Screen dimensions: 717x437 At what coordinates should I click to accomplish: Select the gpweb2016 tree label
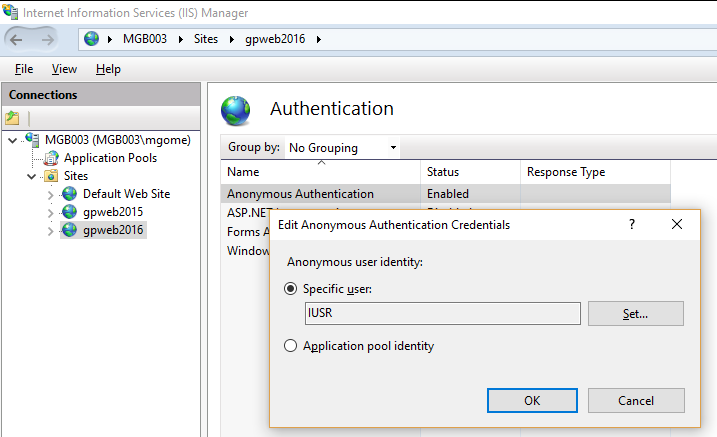113,230
